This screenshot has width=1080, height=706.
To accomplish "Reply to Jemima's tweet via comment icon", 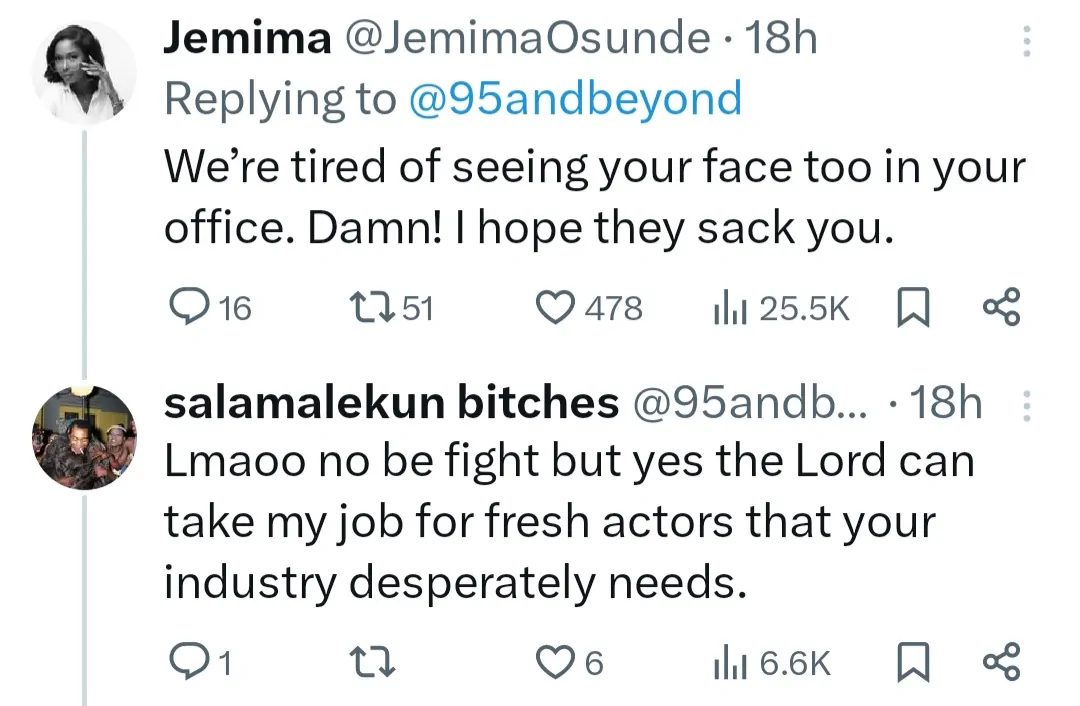I will 184,308.
